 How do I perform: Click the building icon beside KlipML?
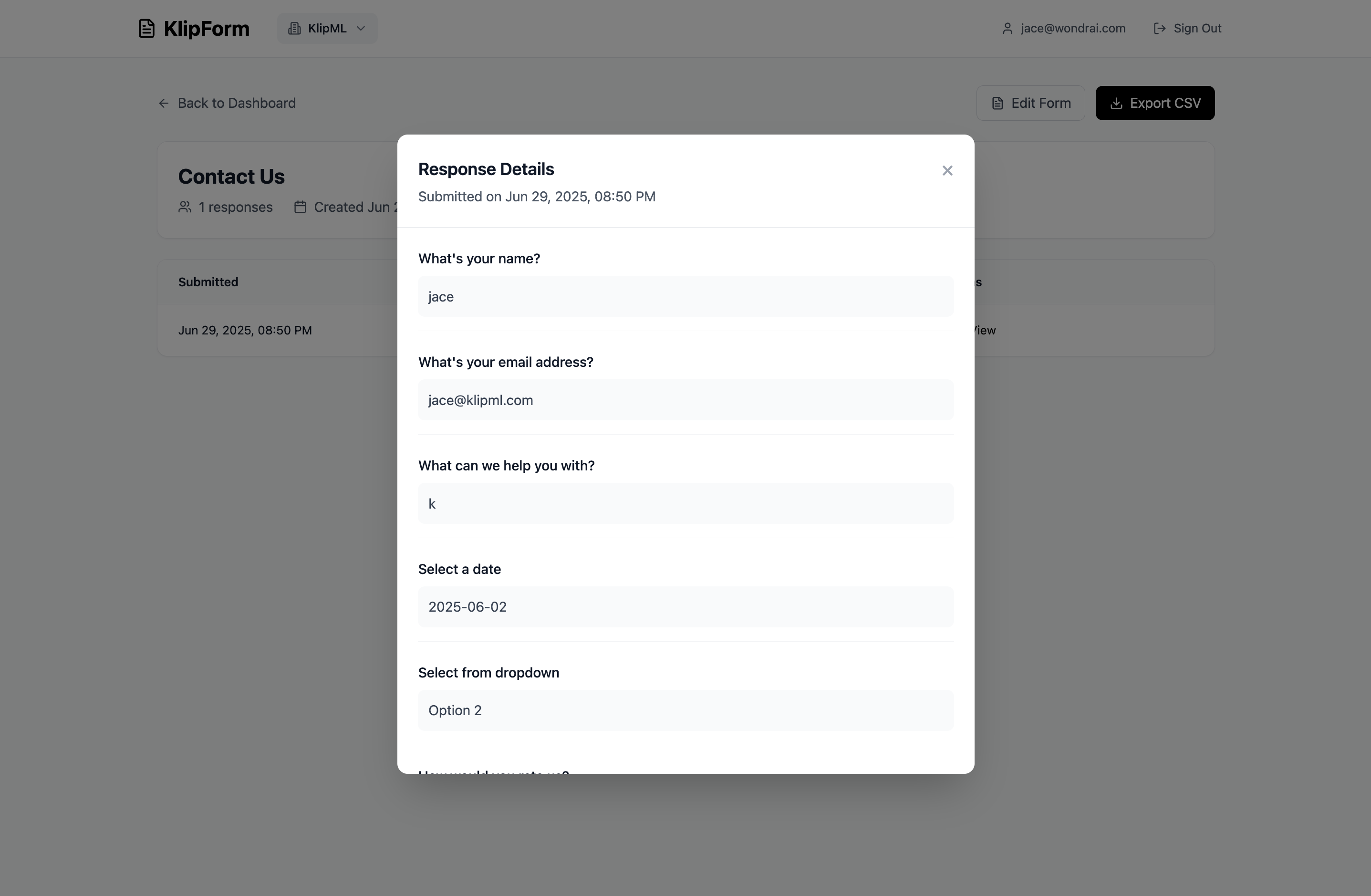[x=294, y=28]
